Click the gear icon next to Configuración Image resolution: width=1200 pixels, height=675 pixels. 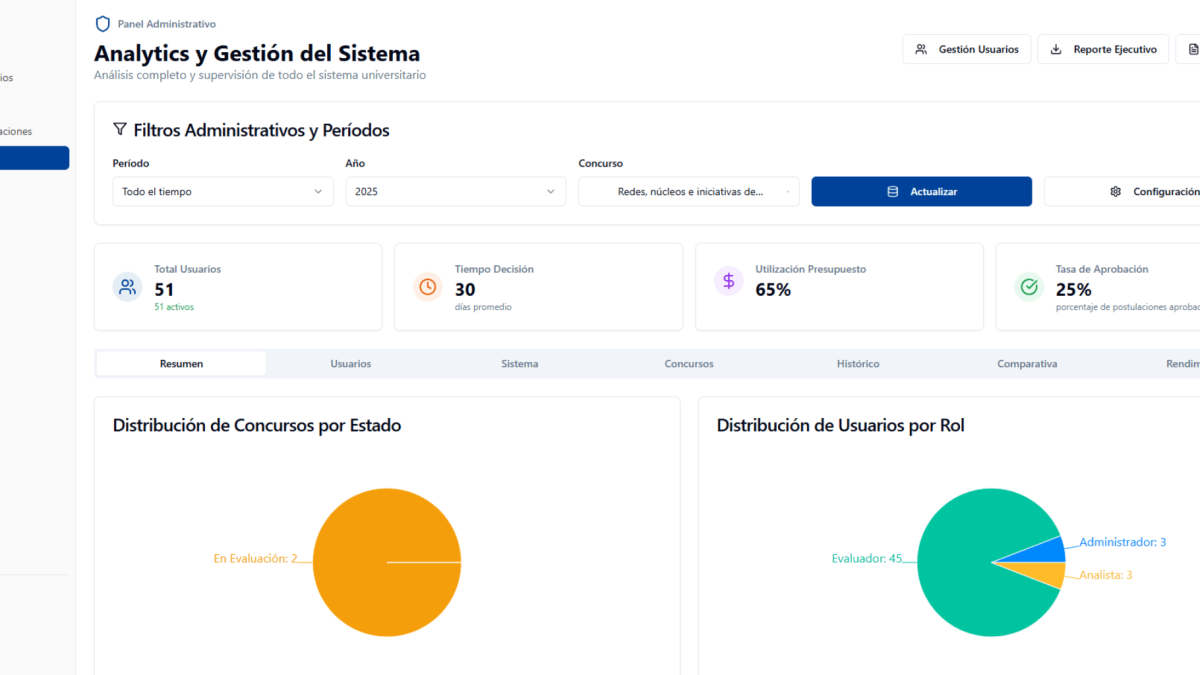(x=1116, y=192)
